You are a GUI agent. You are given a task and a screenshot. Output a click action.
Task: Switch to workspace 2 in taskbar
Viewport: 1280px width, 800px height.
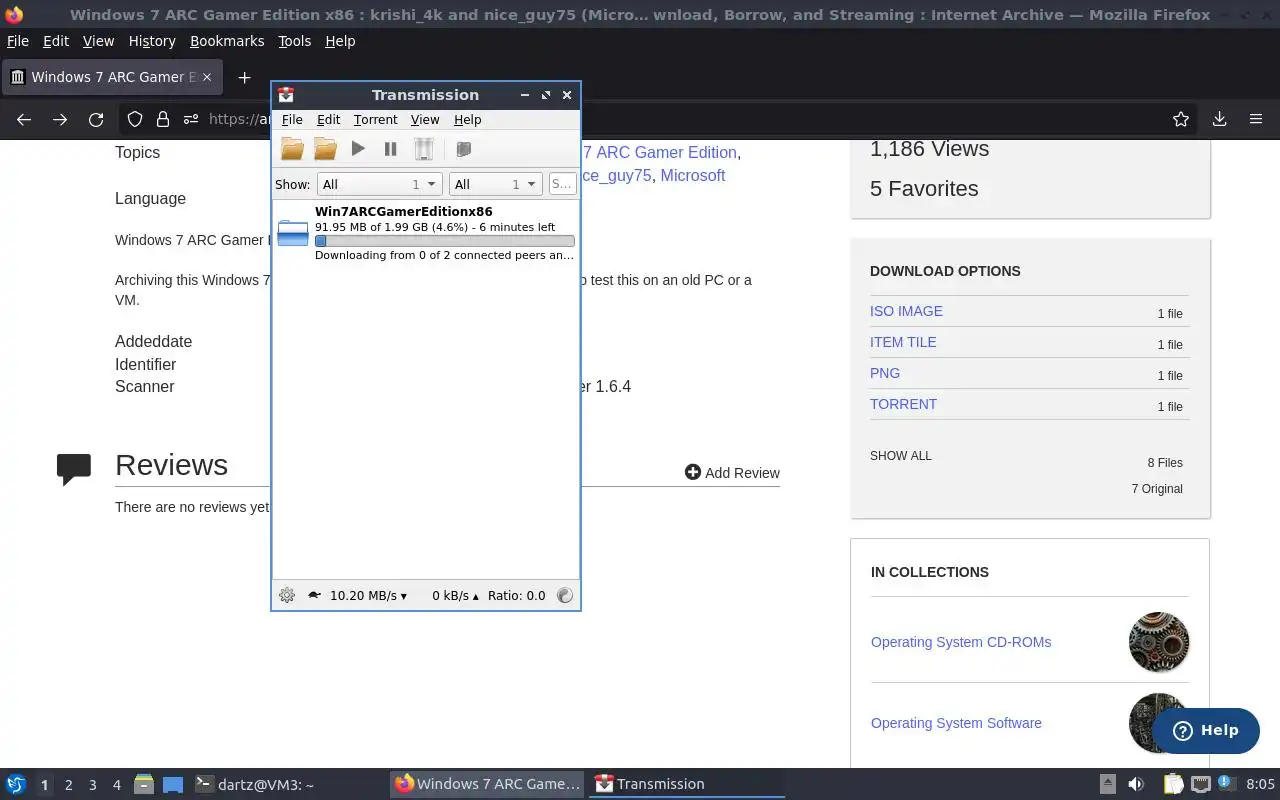pos(69,785)
